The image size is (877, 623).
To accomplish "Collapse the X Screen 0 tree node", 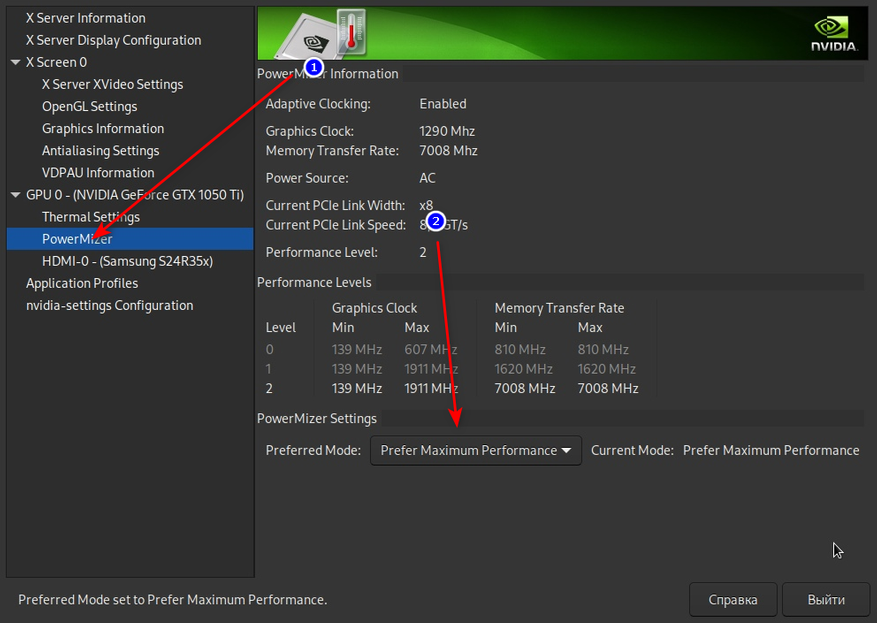I will coord(16,62).
